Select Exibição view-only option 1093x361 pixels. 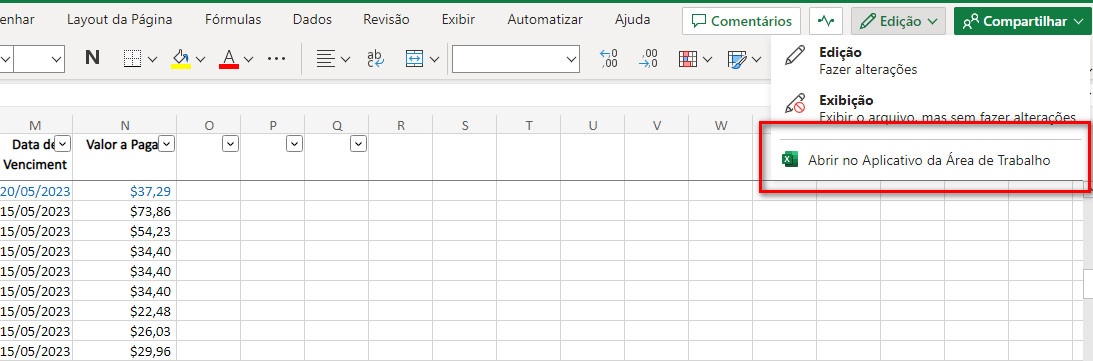click(x=930, y=109)
